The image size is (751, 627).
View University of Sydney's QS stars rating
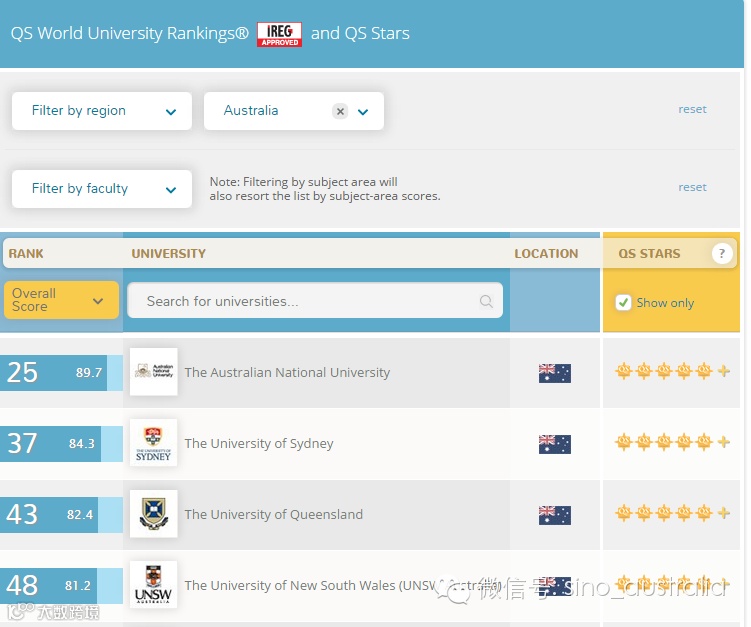pos(672,442)
